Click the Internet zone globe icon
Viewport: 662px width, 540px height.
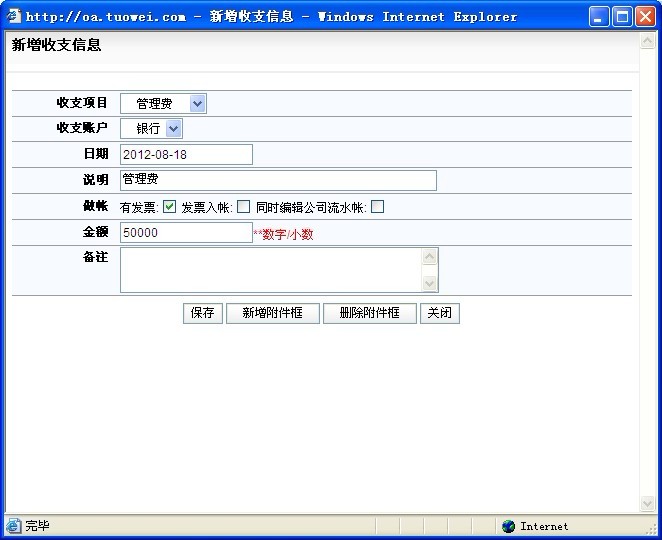point(509,526)
